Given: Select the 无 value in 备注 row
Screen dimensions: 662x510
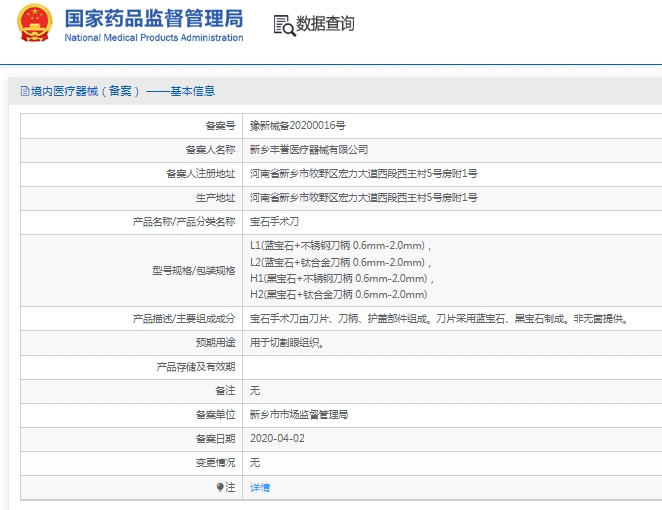Looking at the screenshot, I should click(x=255, y=391).
